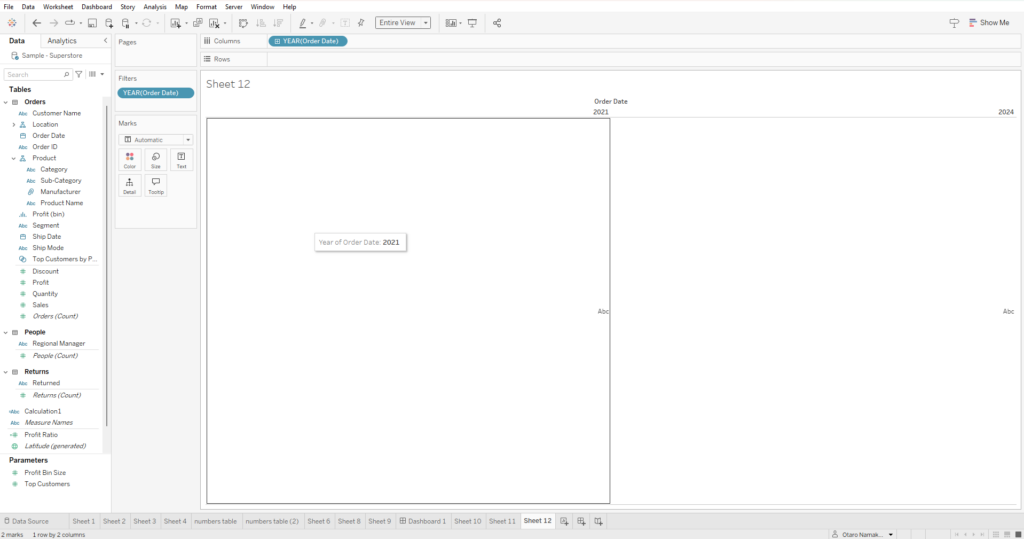The height and width of the screenshot is (539, 1024).
Task: Click the New dashboard tab icon
Action: click(x=581, y=521)
